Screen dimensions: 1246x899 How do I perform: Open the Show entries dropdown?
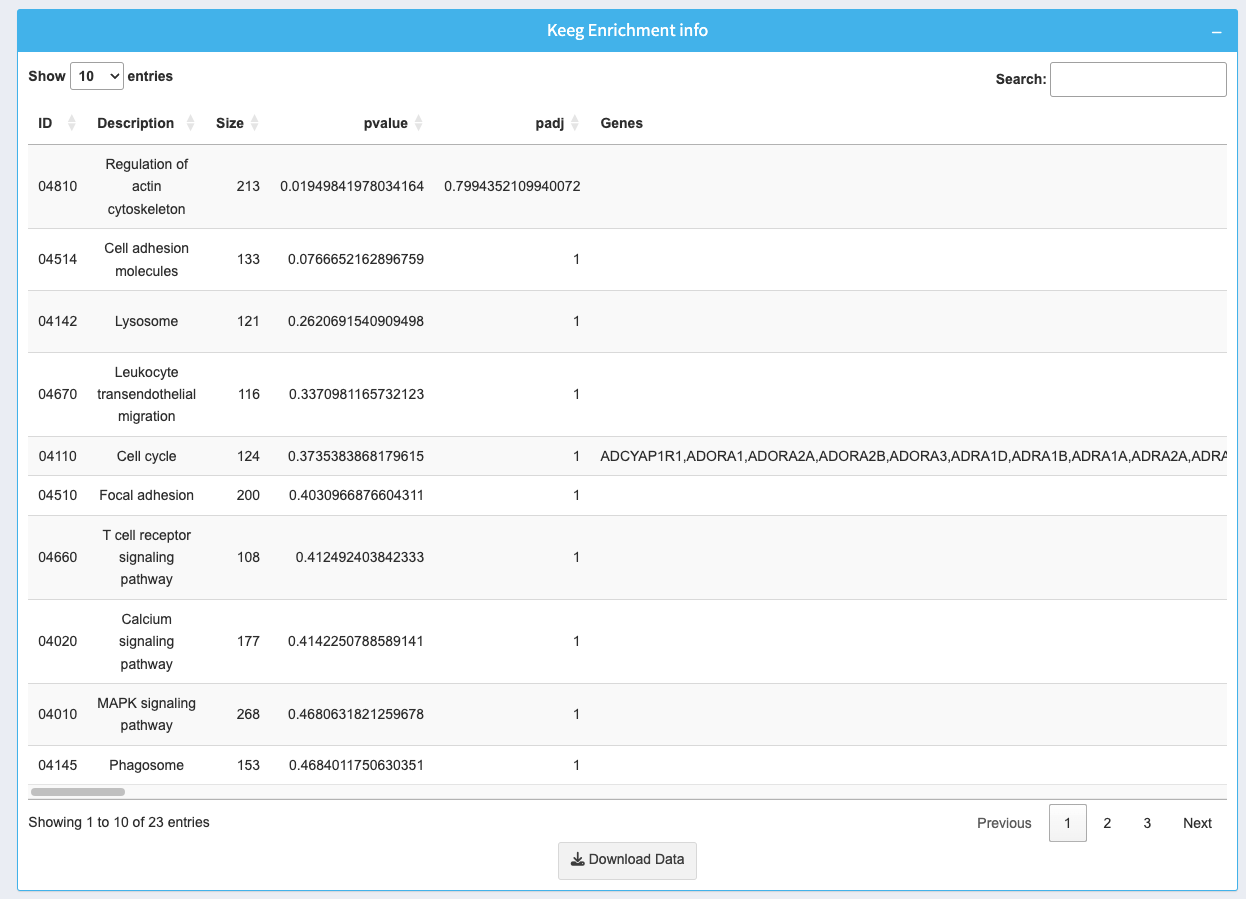point(96,76)
